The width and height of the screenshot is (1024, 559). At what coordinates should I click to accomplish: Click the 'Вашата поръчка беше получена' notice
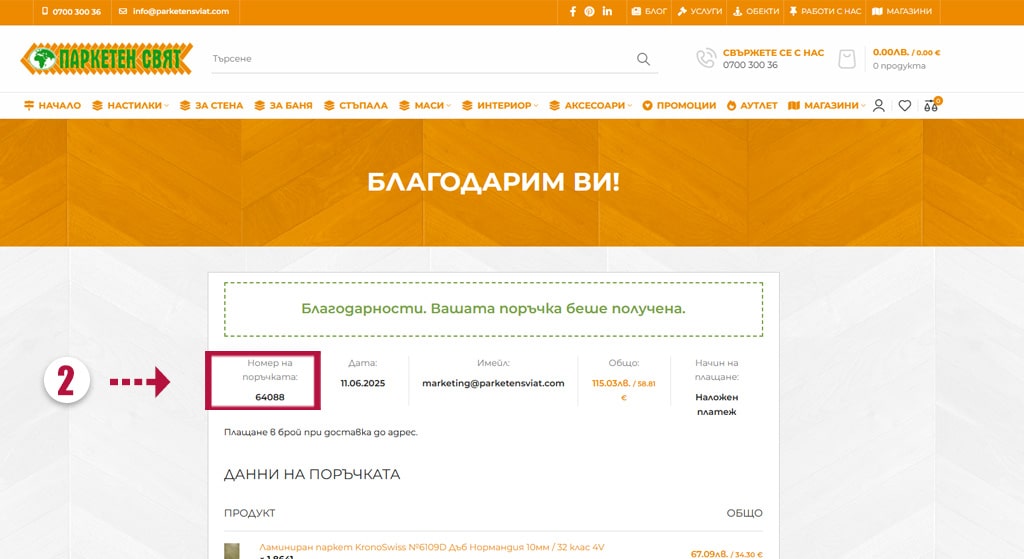(x=493, y=309)
